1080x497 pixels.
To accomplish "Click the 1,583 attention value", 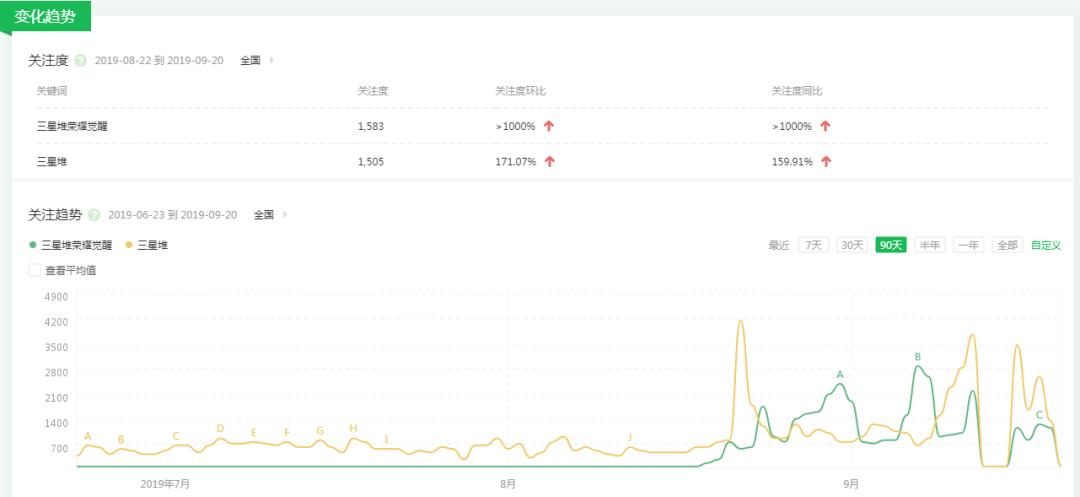I will (371, 126).
